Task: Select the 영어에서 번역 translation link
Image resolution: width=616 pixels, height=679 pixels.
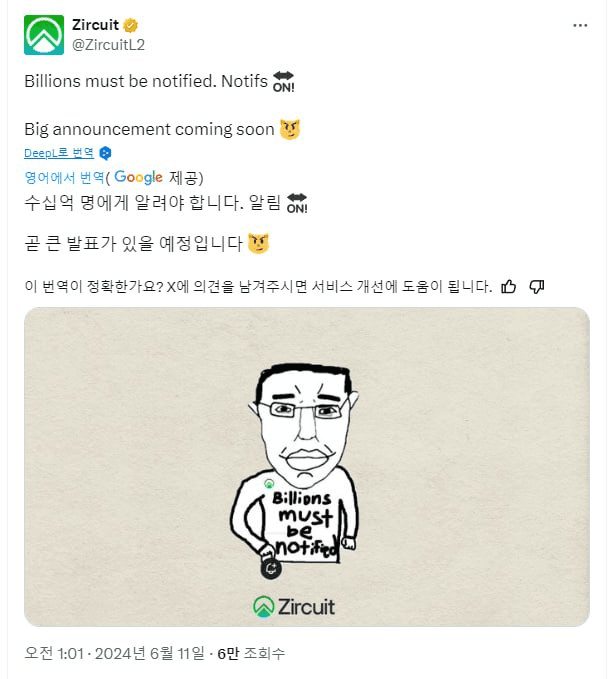Action: pyautogui.click(x=64, y=177)
